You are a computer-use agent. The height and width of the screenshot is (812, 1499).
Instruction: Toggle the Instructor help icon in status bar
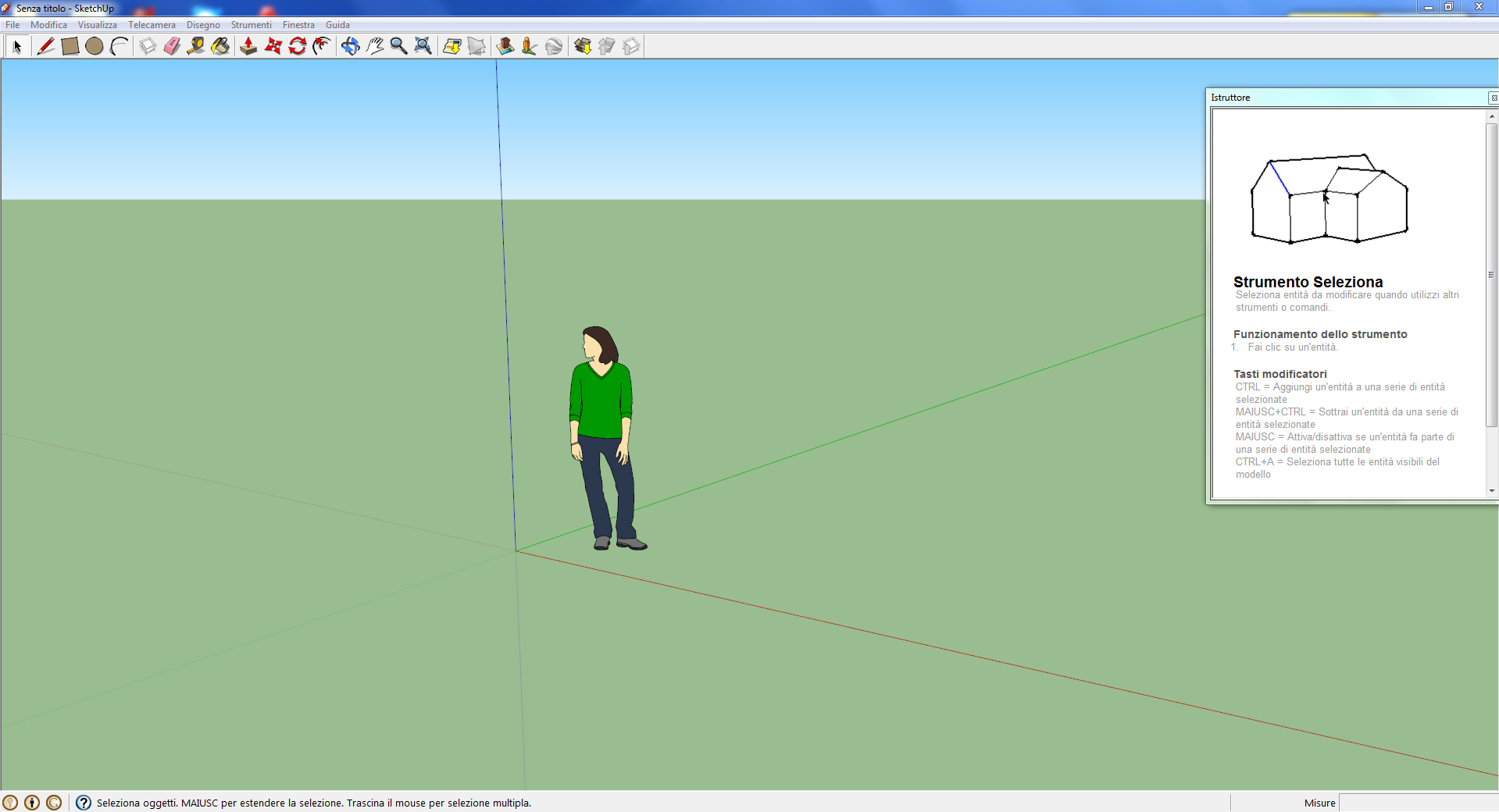tap(84, 803)
